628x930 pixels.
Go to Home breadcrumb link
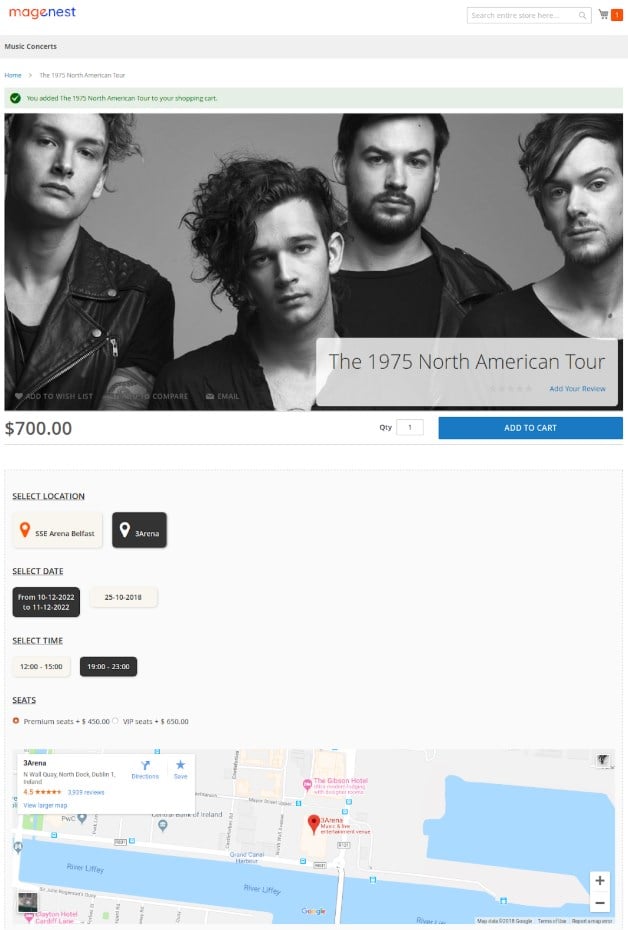tap(12, 75)
